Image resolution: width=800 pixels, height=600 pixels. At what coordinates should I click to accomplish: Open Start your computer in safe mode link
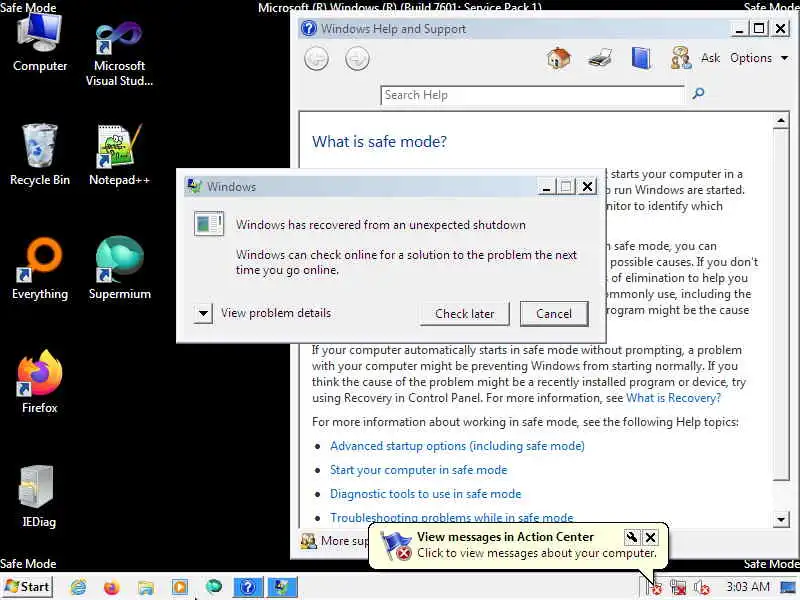(x=418, y=470)
